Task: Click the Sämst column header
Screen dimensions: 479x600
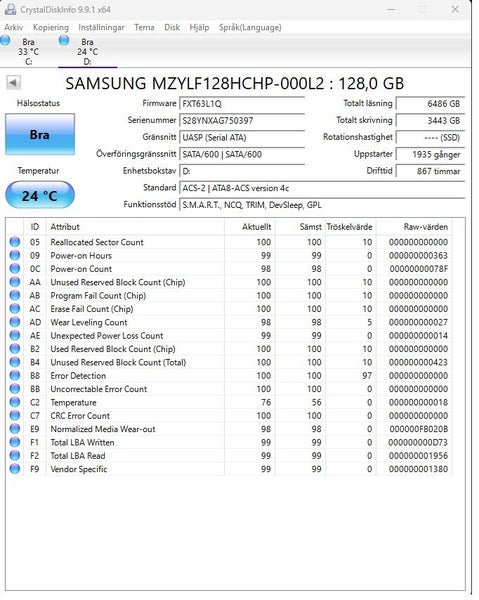Action: coord(300,227)
